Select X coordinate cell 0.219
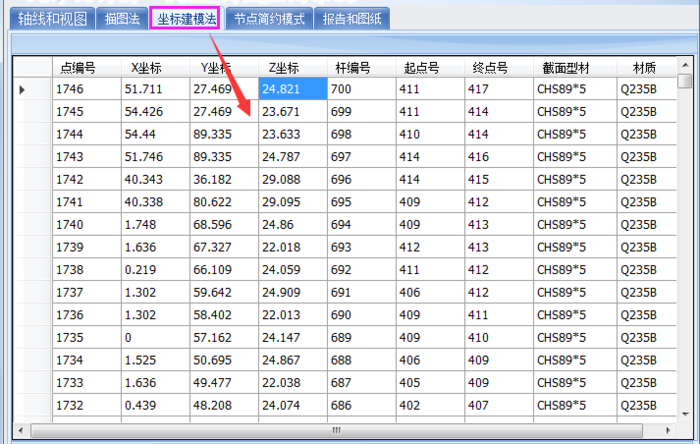Image resolution: width=700 pixels, height=444 pixels. point(156,270)
